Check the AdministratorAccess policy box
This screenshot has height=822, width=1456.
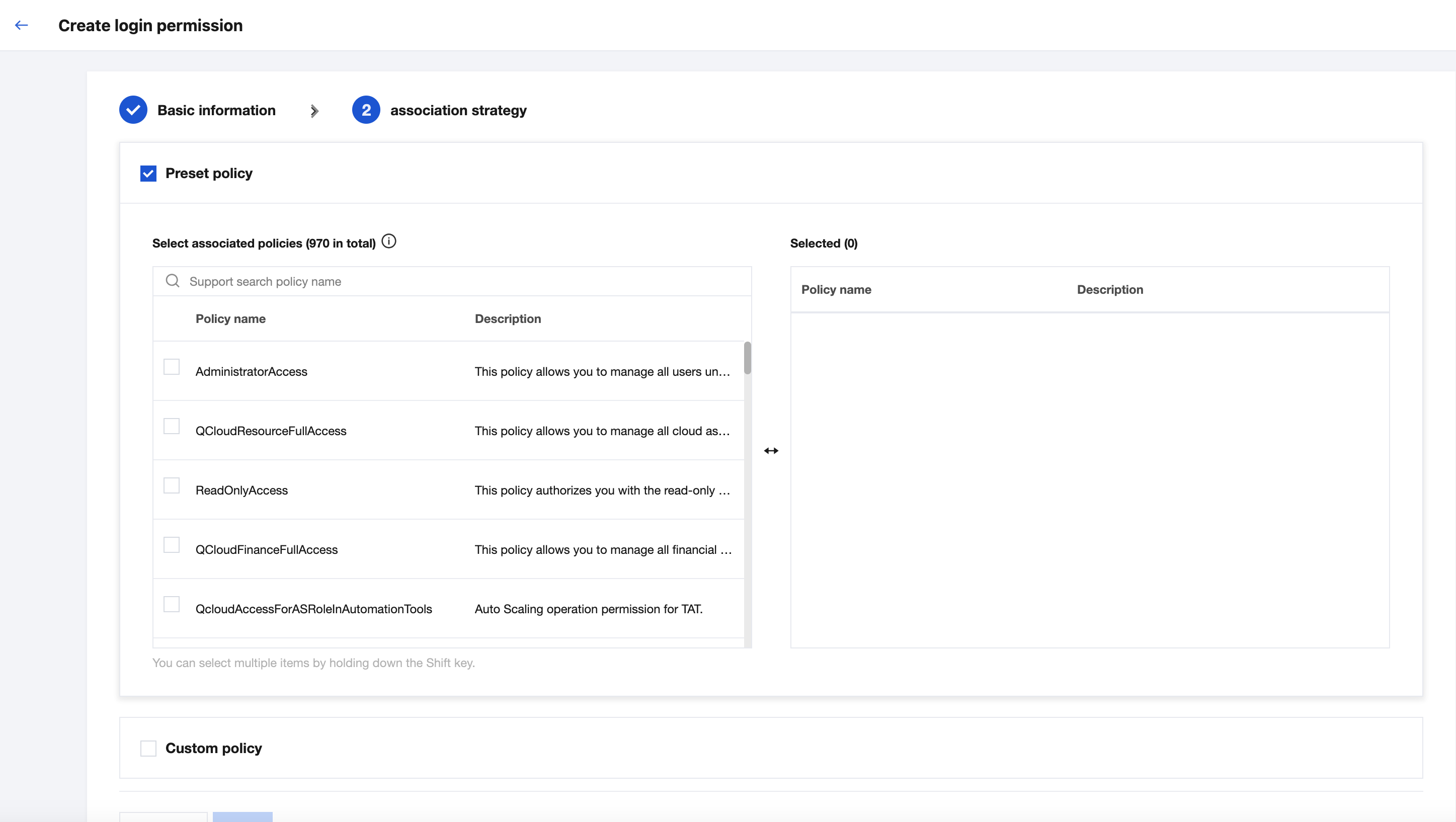(171, 367)
